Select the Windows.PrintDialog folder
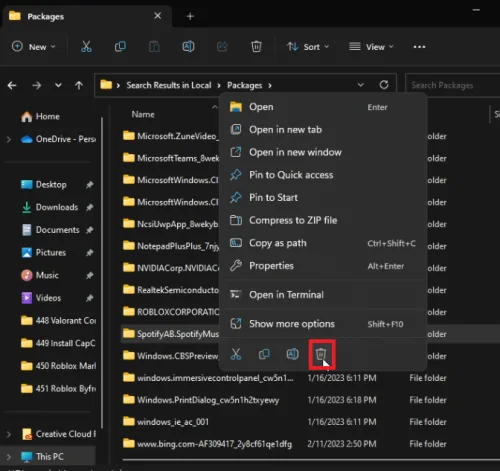 point(201,400)
